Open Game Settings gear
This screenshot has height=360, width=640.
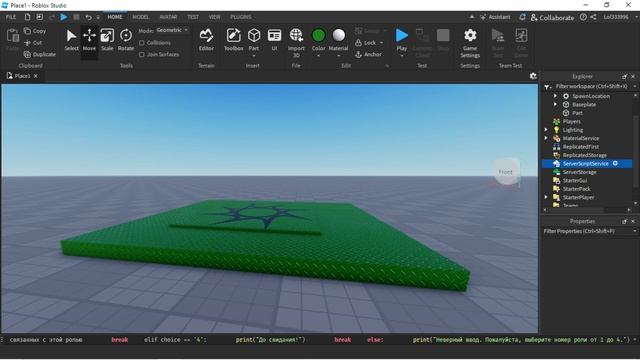click(x=470, y=42)
